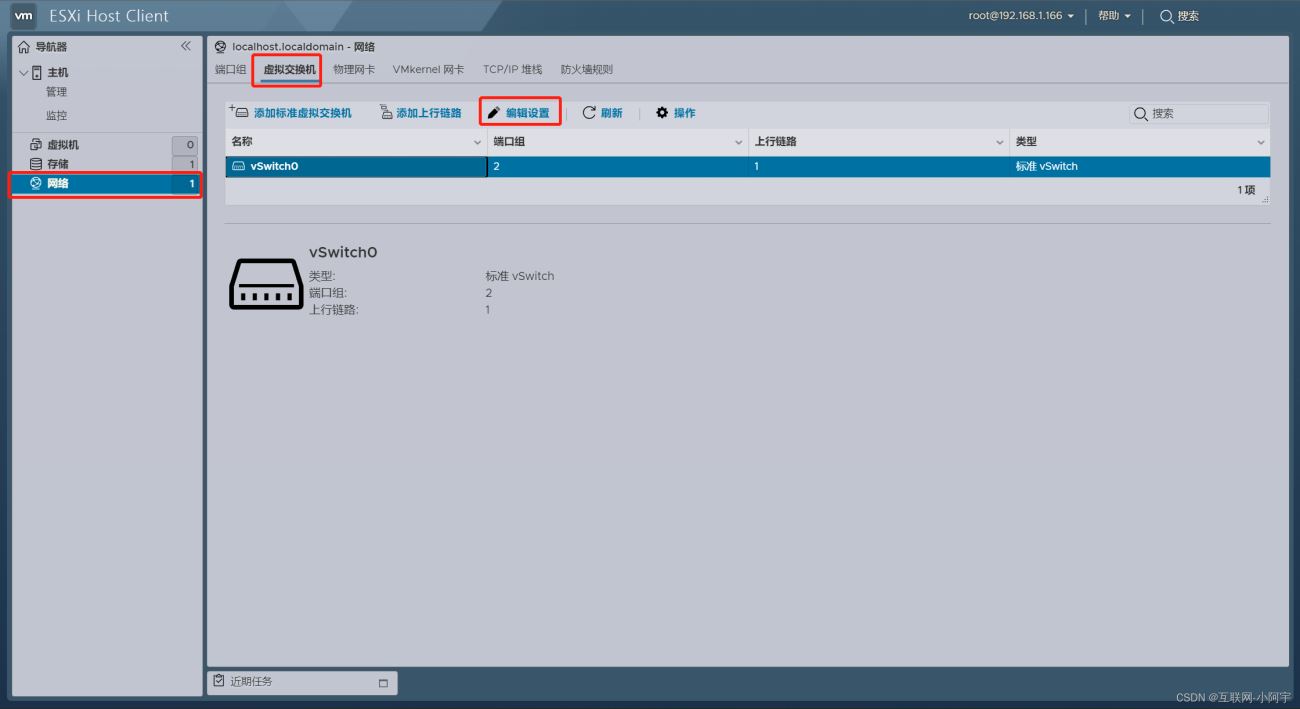Open the 上行链路 column dropdown arrow
Screen dimensions: 1300x709
point(1000,143)
